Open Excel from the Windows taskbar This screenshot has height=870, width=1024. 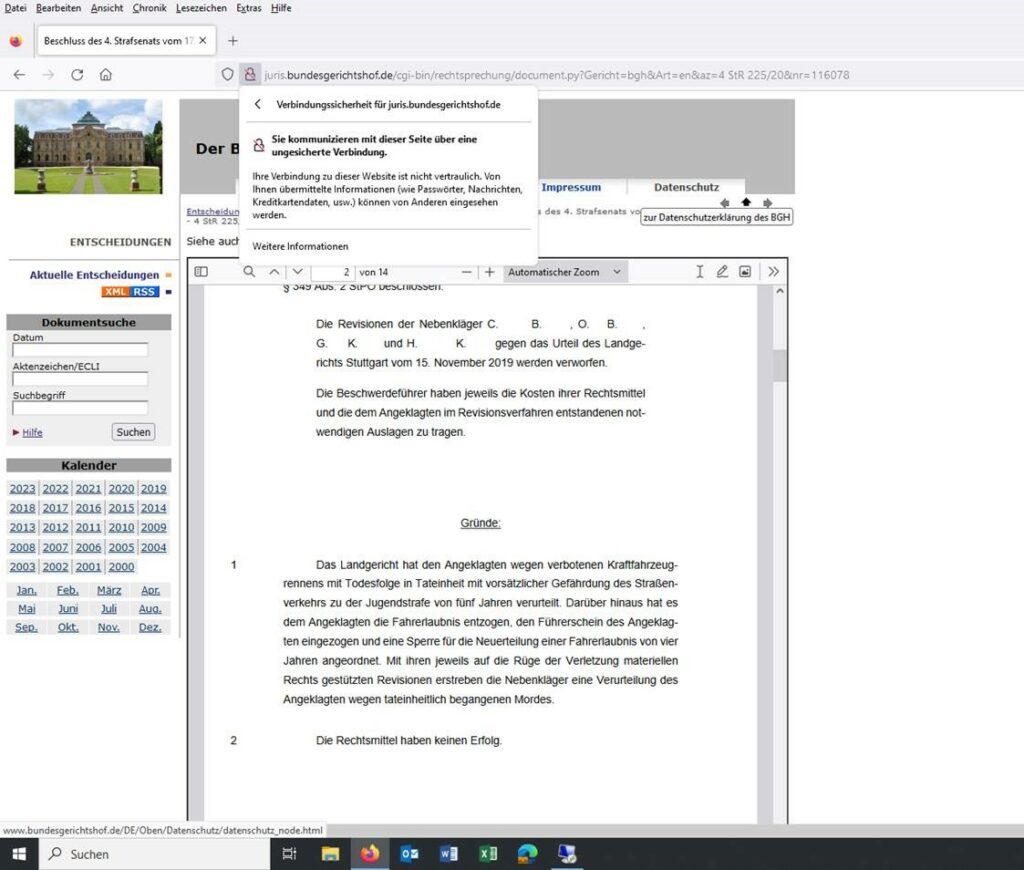(x=488, y=854)
